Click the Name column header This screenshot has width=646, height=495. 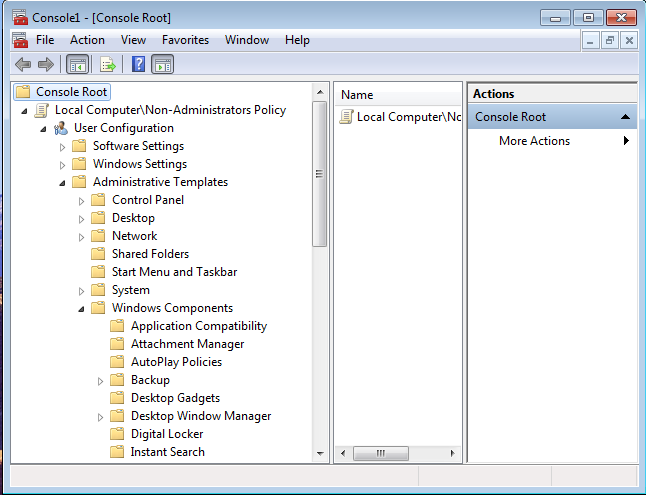[x=357, y=95]
